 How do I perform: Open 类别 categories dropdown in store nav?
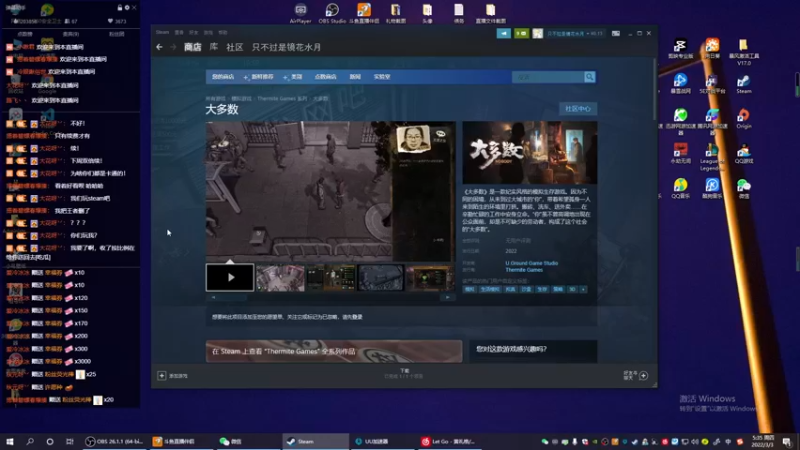pos(293,77)
